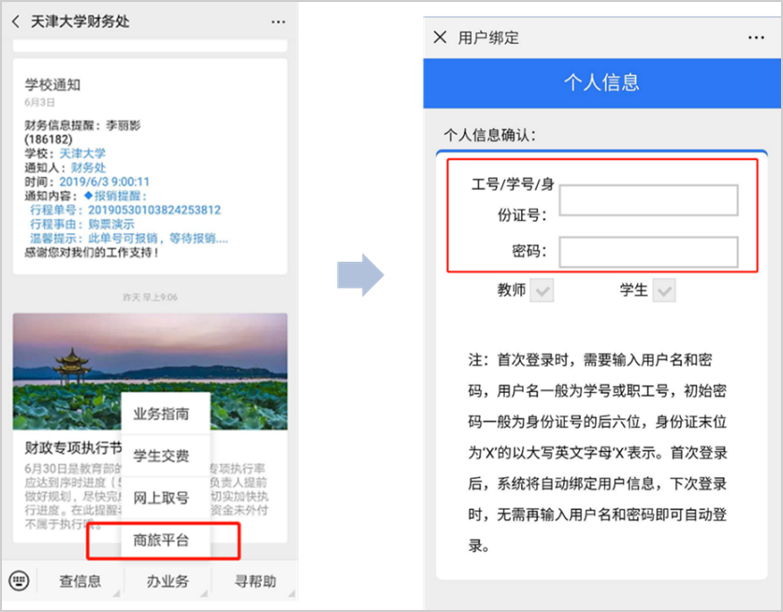Expand the 寻帮助 bottom menu
Image resolution: width=783 pixels, height=612 pixels.
coord(255,581)
